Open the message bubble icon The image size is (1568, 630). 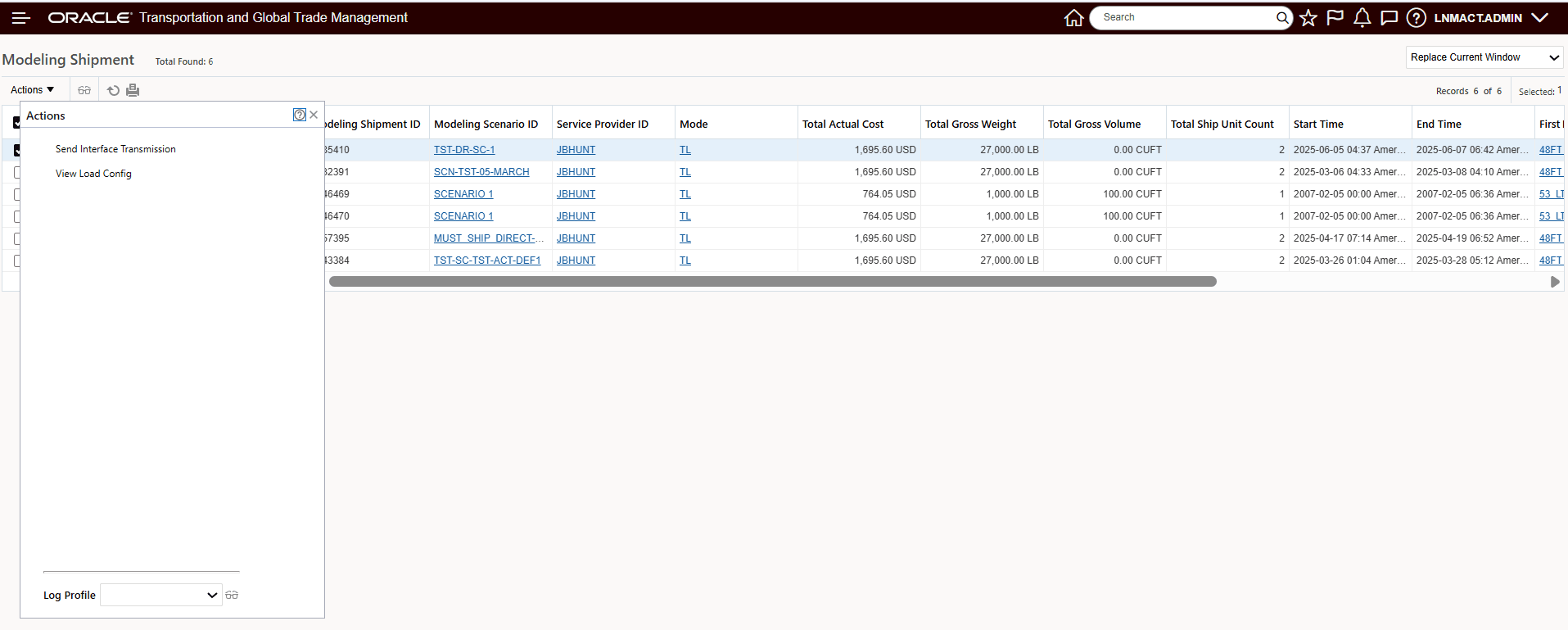[x=1390, y=18]
